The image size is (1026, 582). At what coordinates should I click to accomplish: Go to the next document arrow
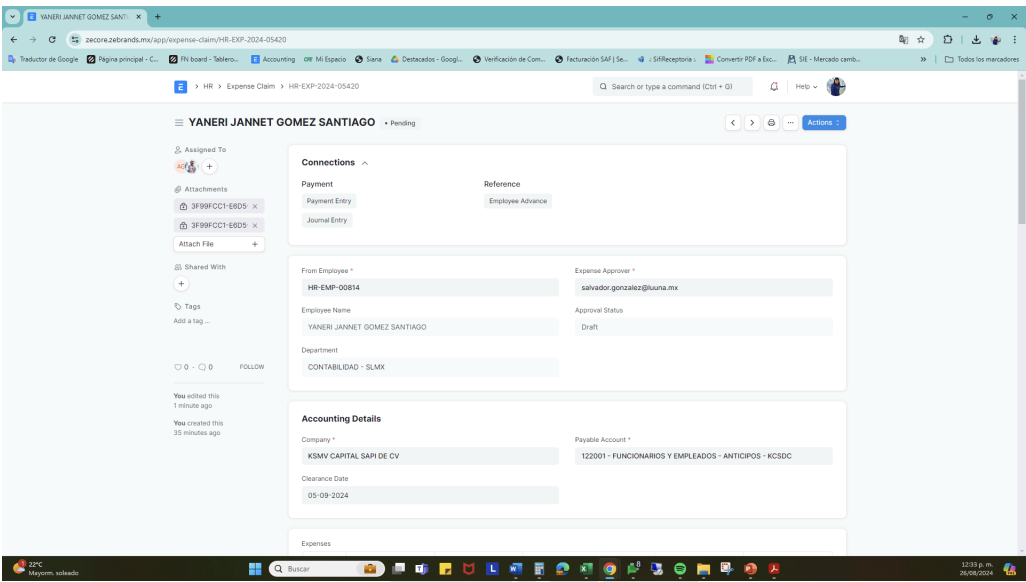(752, 123)
